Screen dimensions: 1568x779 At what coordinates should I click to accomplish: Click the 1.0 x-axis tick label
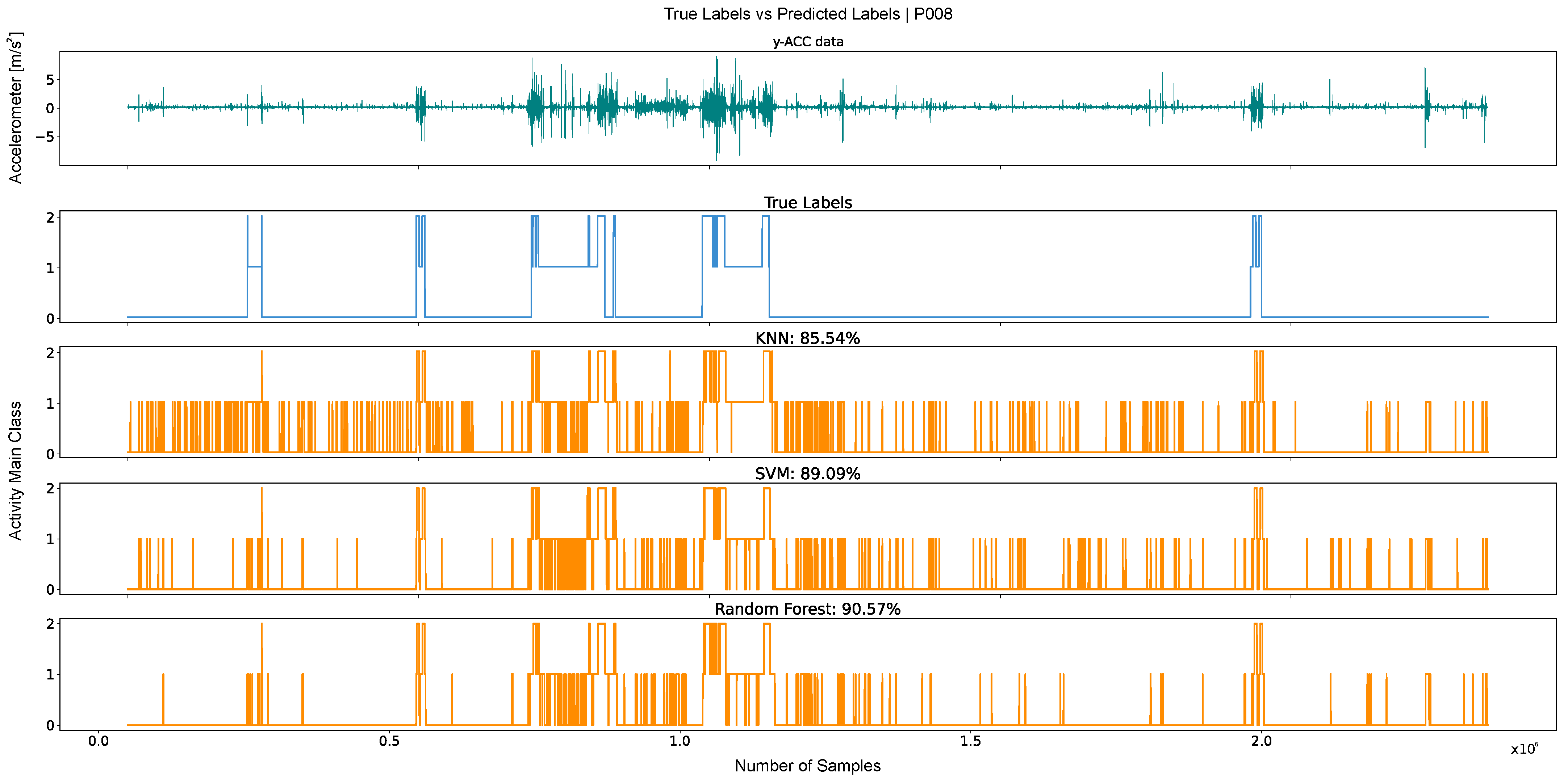click(680, 741)
